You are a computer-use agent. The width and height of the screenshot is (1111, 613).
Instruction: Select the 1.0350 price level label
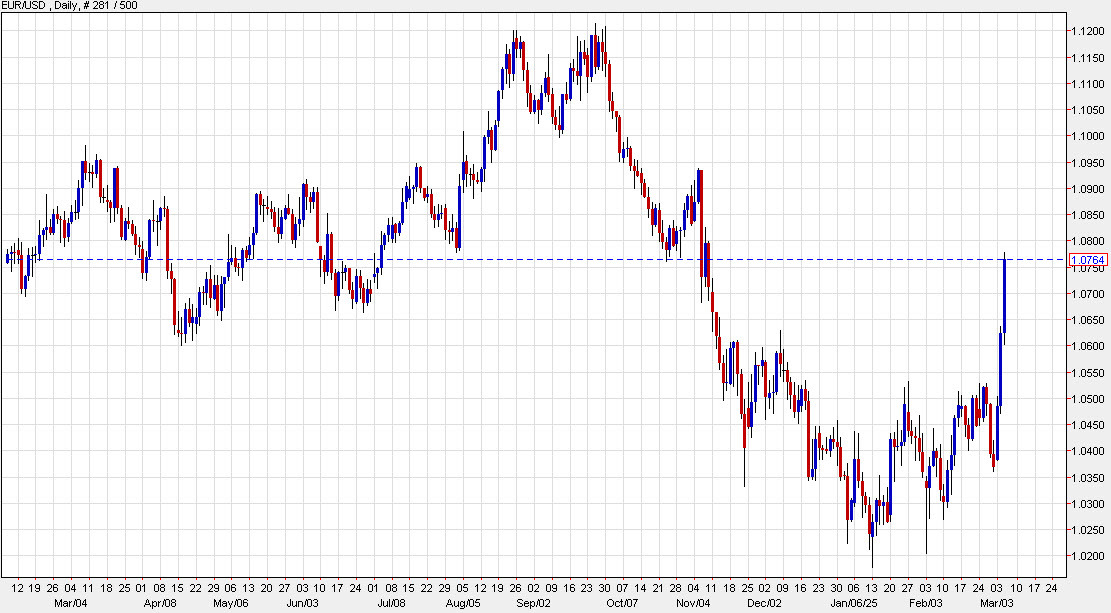click(x=1088, y=478)
